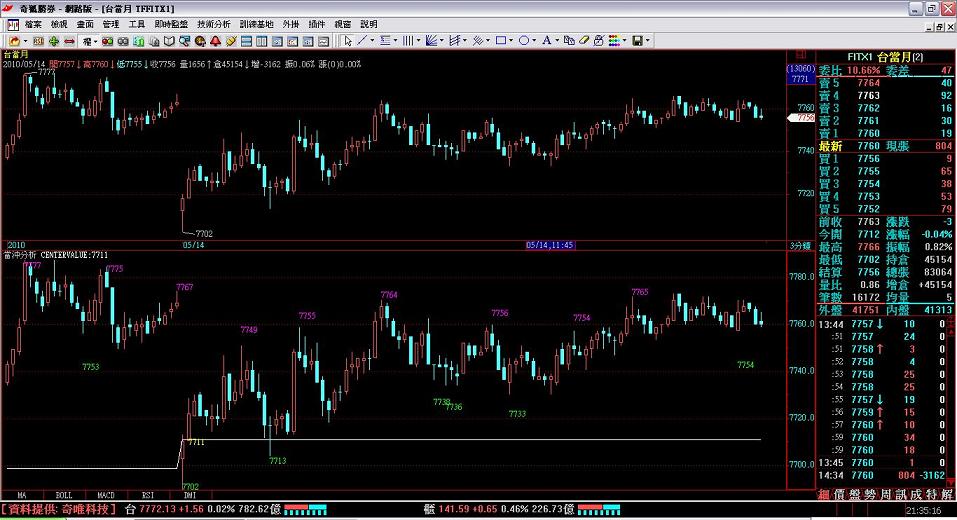Switch to the BOLL indicator tab
This screenshot has width=957, height=520.
(x=63, y=495)
